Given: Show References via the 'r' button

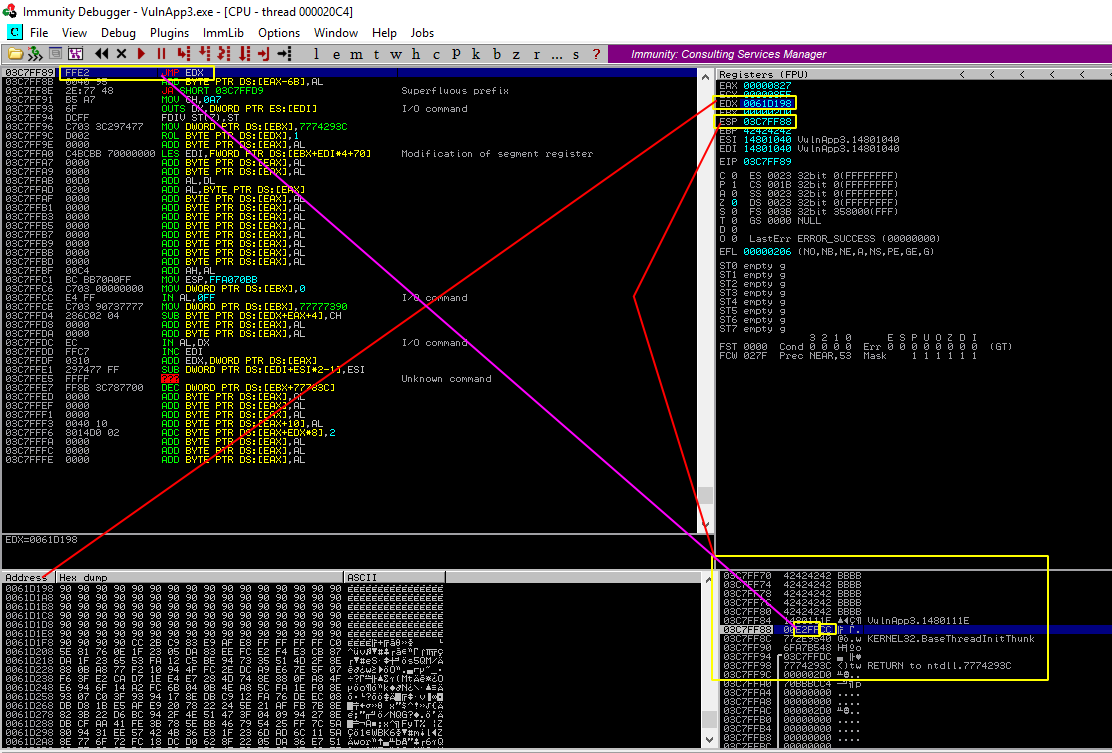Looking at the screenshot, I should click(536, 54).
